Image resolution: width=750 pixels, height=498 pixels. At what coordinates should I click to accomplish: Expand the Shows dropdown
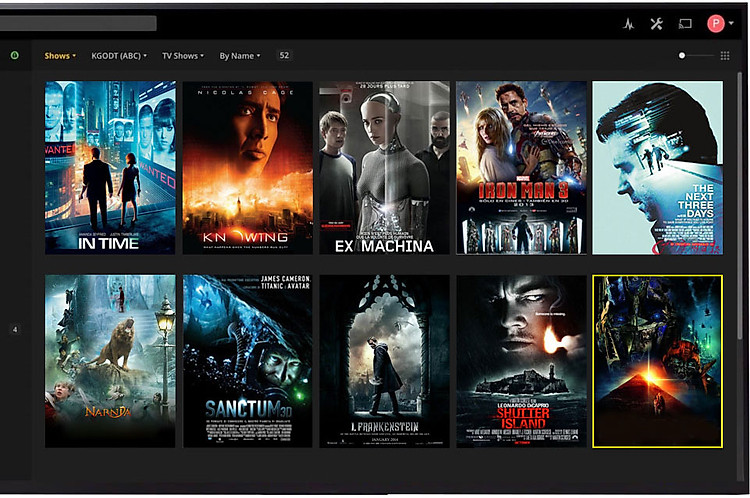tap(60, 56)
